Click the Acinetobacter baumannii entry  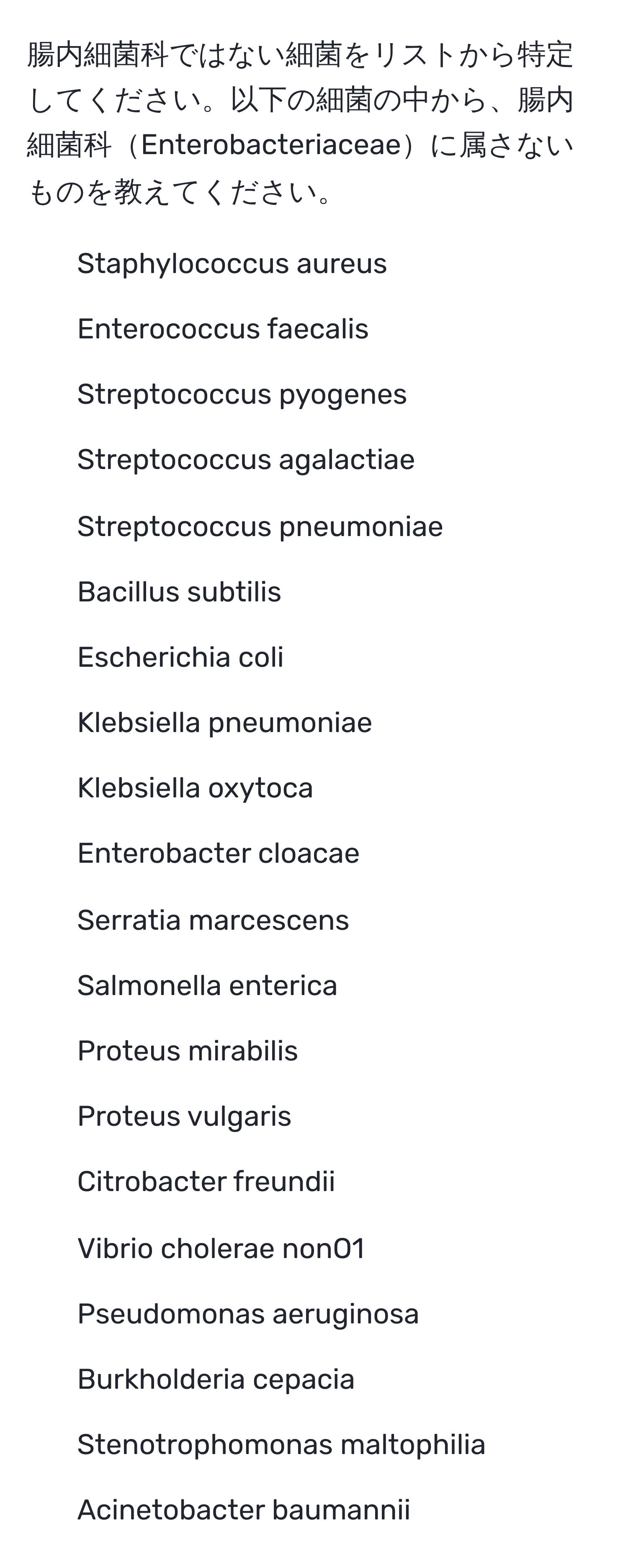[243, 1510]
